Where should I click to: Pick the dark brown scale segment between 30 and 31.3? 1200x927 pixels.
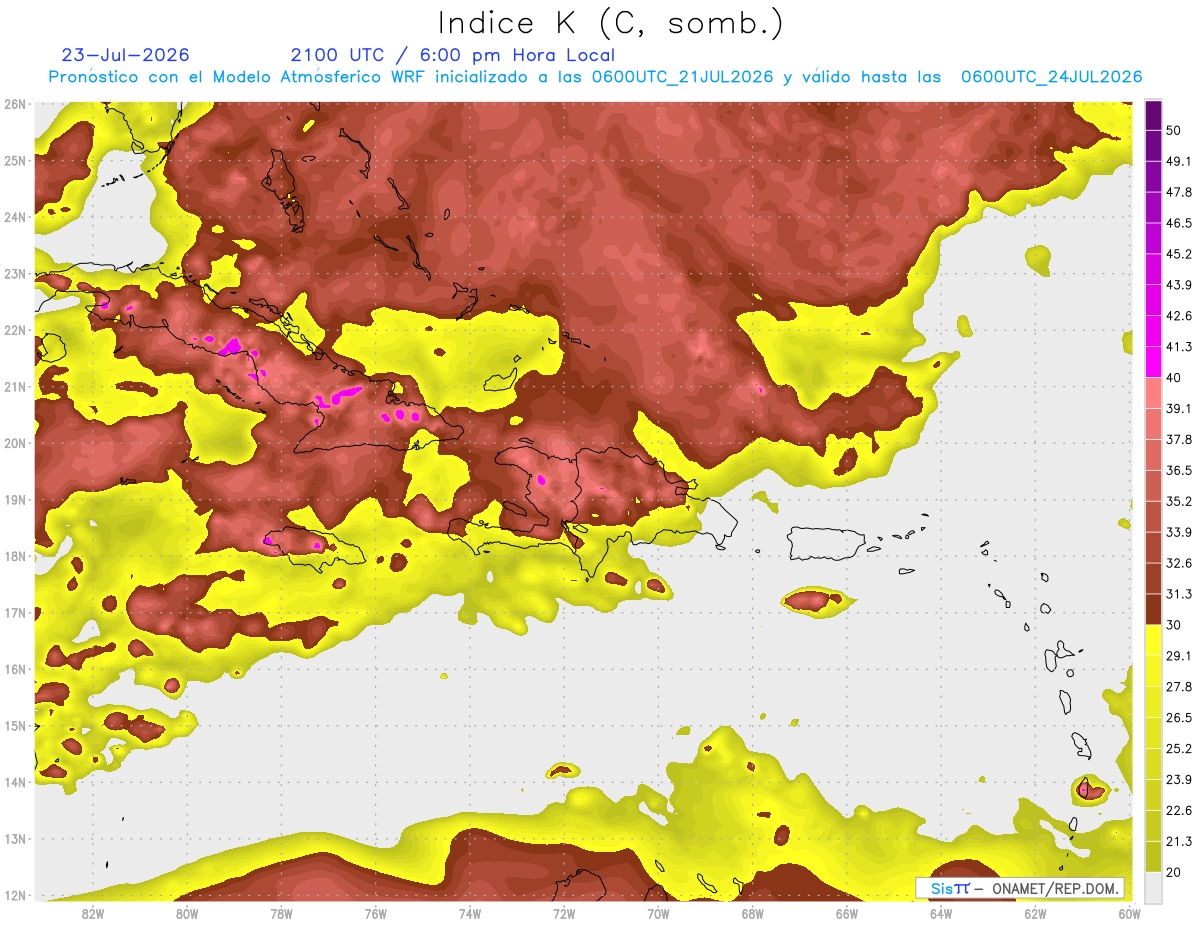(x=1153, y=609)
